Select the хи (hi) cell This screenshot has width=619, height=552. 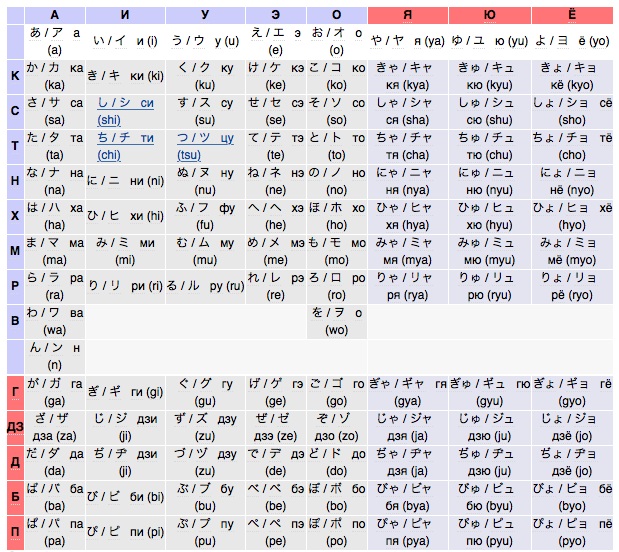coord(125,216)
